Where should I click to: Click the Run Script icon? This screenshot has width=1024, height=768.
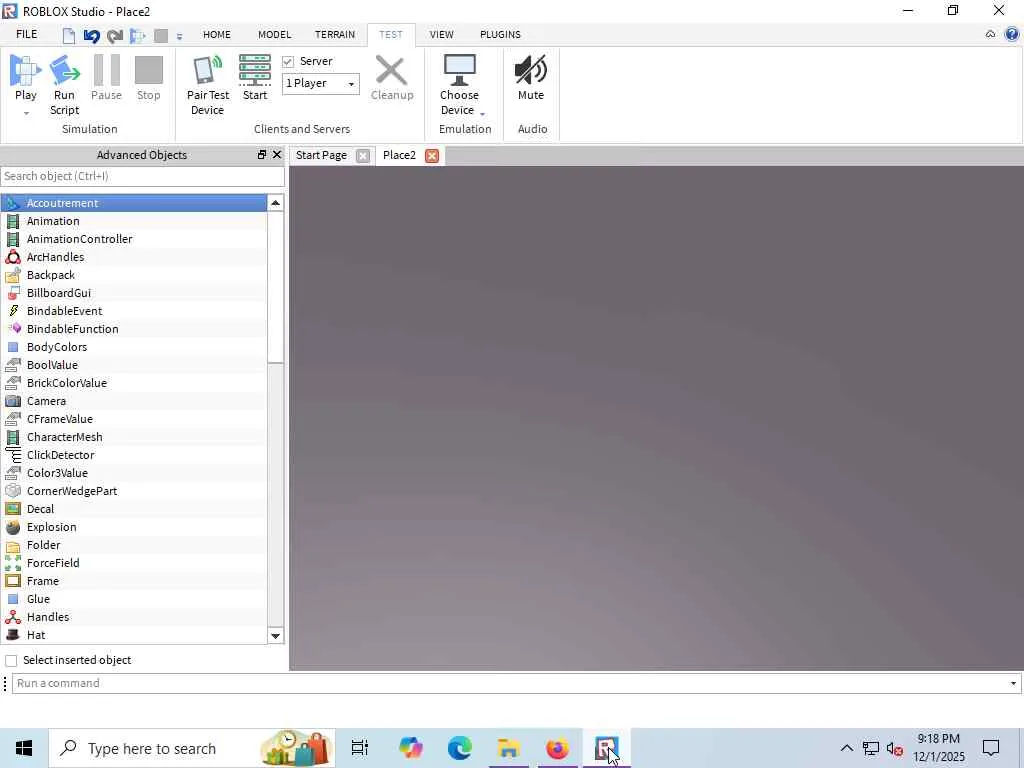click(x=65, y=71)
